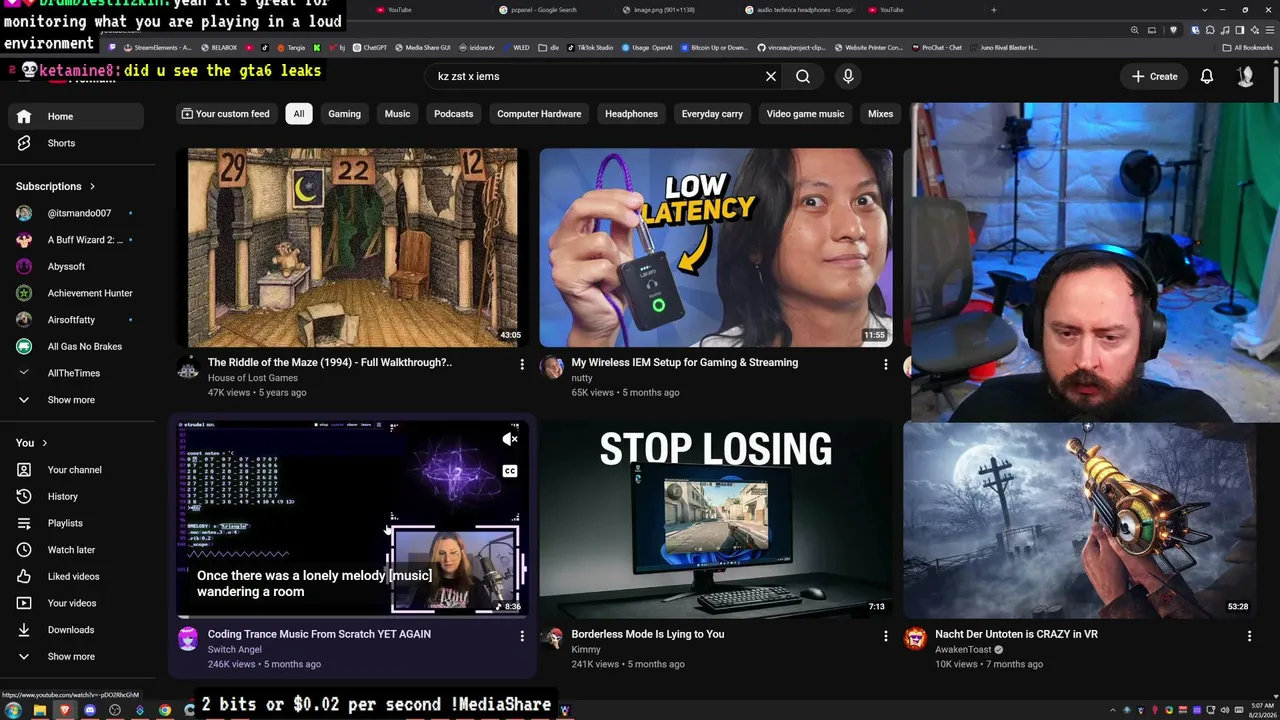
Task: Open the Your channel sidebar icon
Action: pos(24,470)
